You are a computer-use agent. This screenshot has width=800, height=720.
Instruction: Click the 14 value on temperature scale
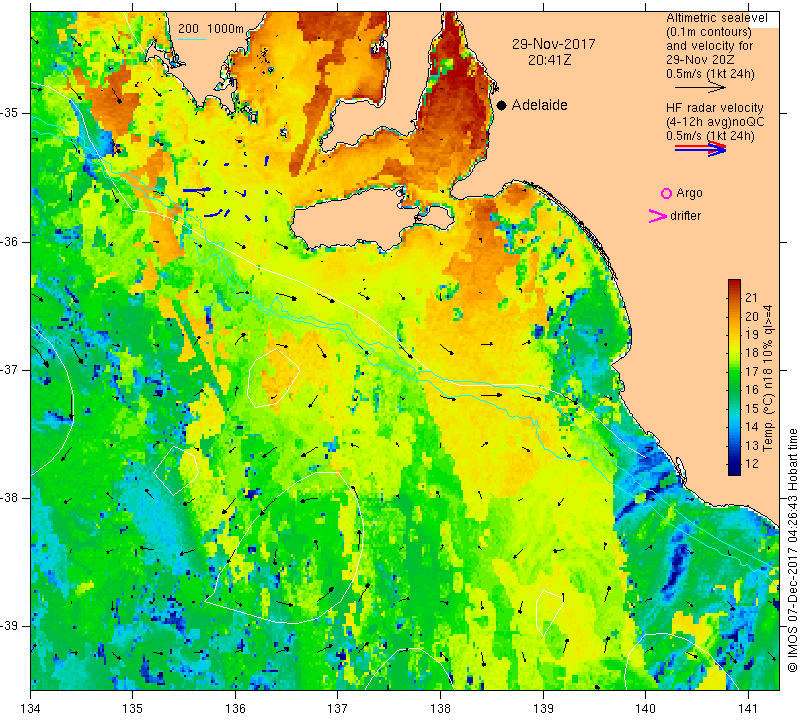coord(752,427)
